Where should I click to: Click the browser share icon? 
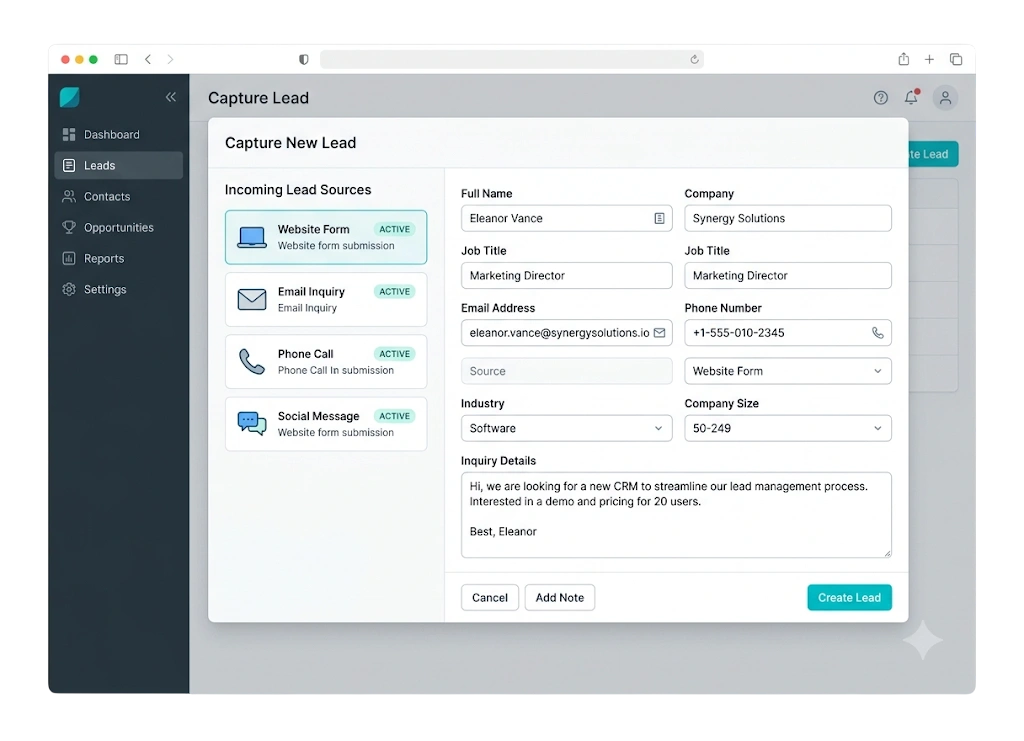click(903, 59)
